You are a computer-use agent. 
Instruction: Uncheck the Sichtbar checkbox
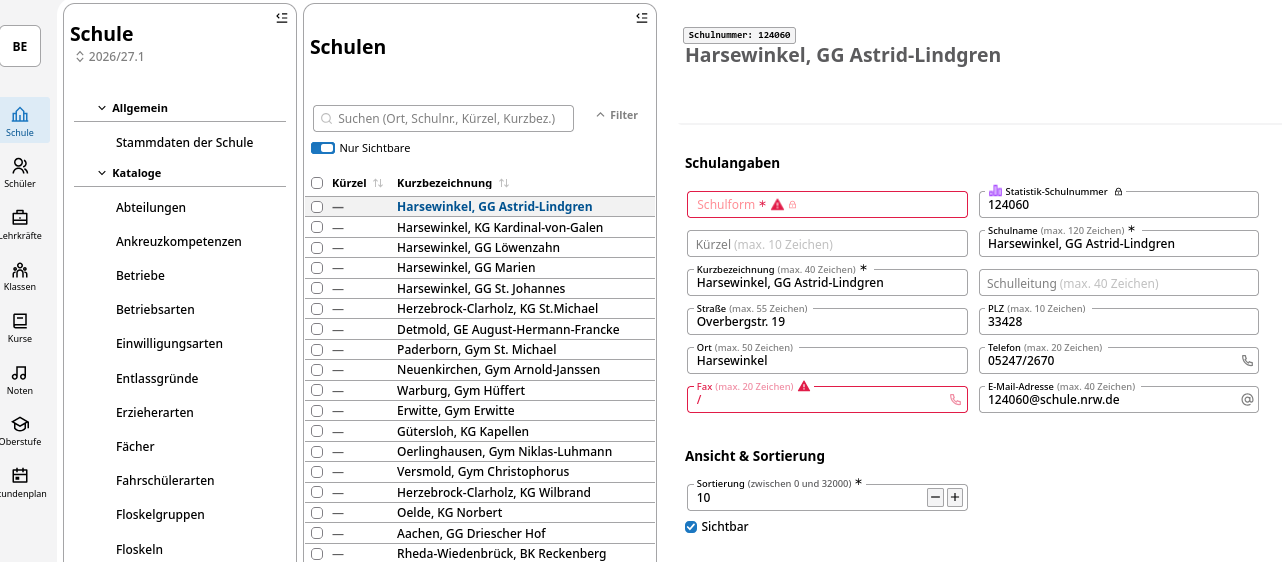coord(691,527)
